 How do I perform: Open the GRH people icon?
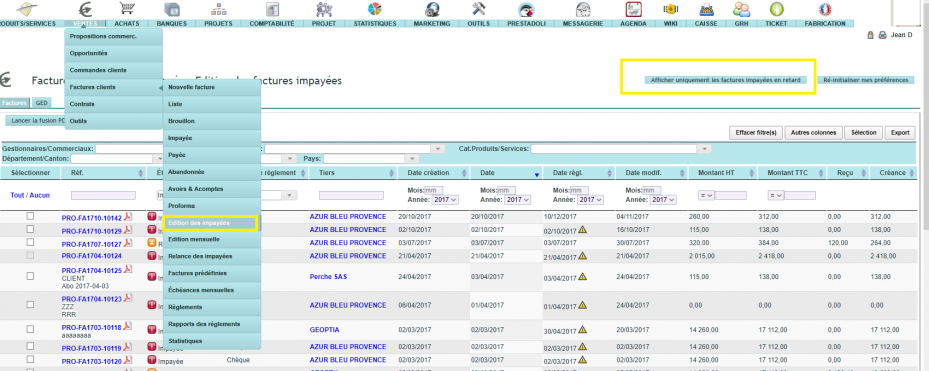(x=741, y=9)
